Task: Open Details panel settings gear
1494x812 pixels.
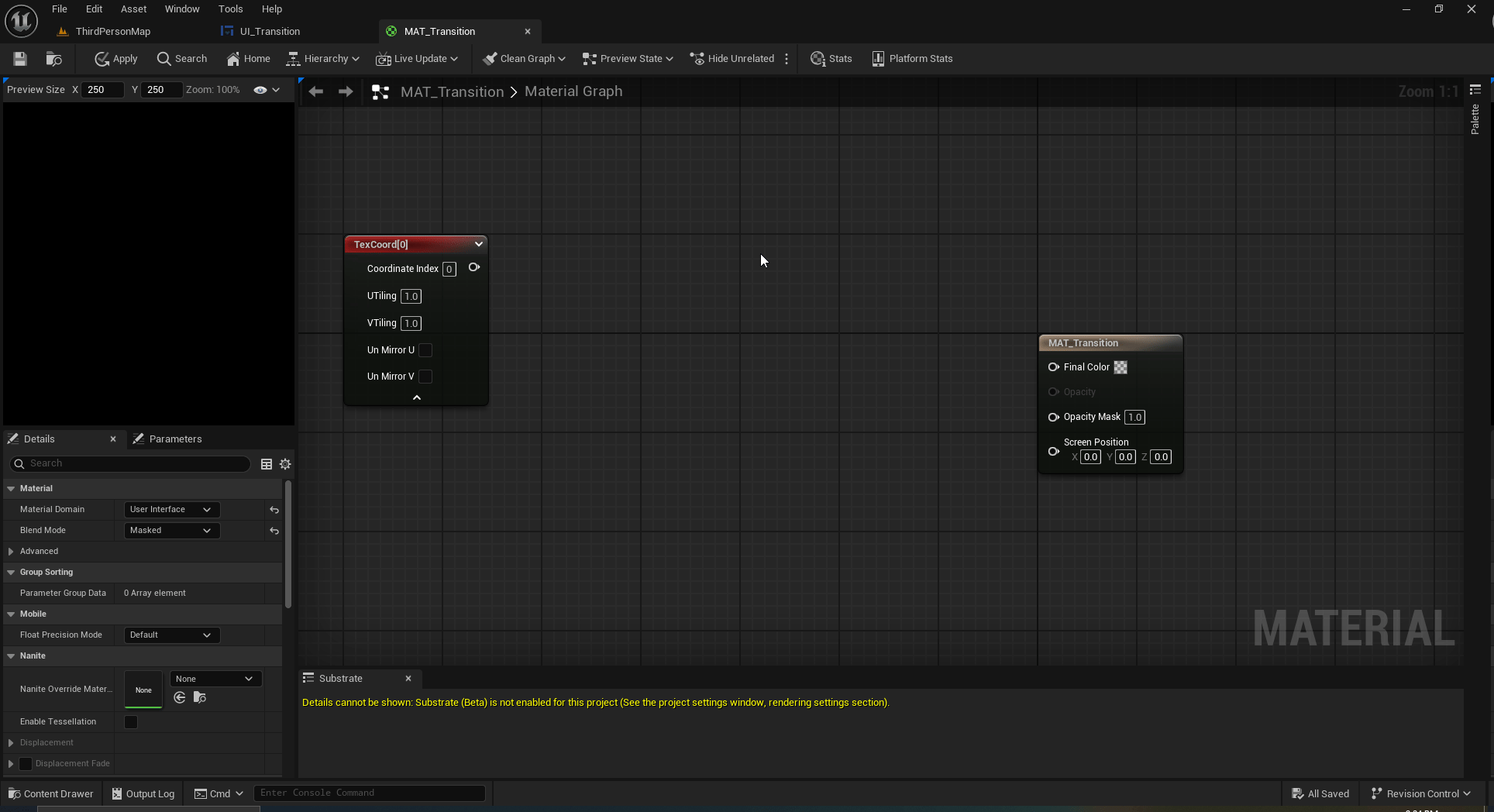Action: click(x=285, y=464)
